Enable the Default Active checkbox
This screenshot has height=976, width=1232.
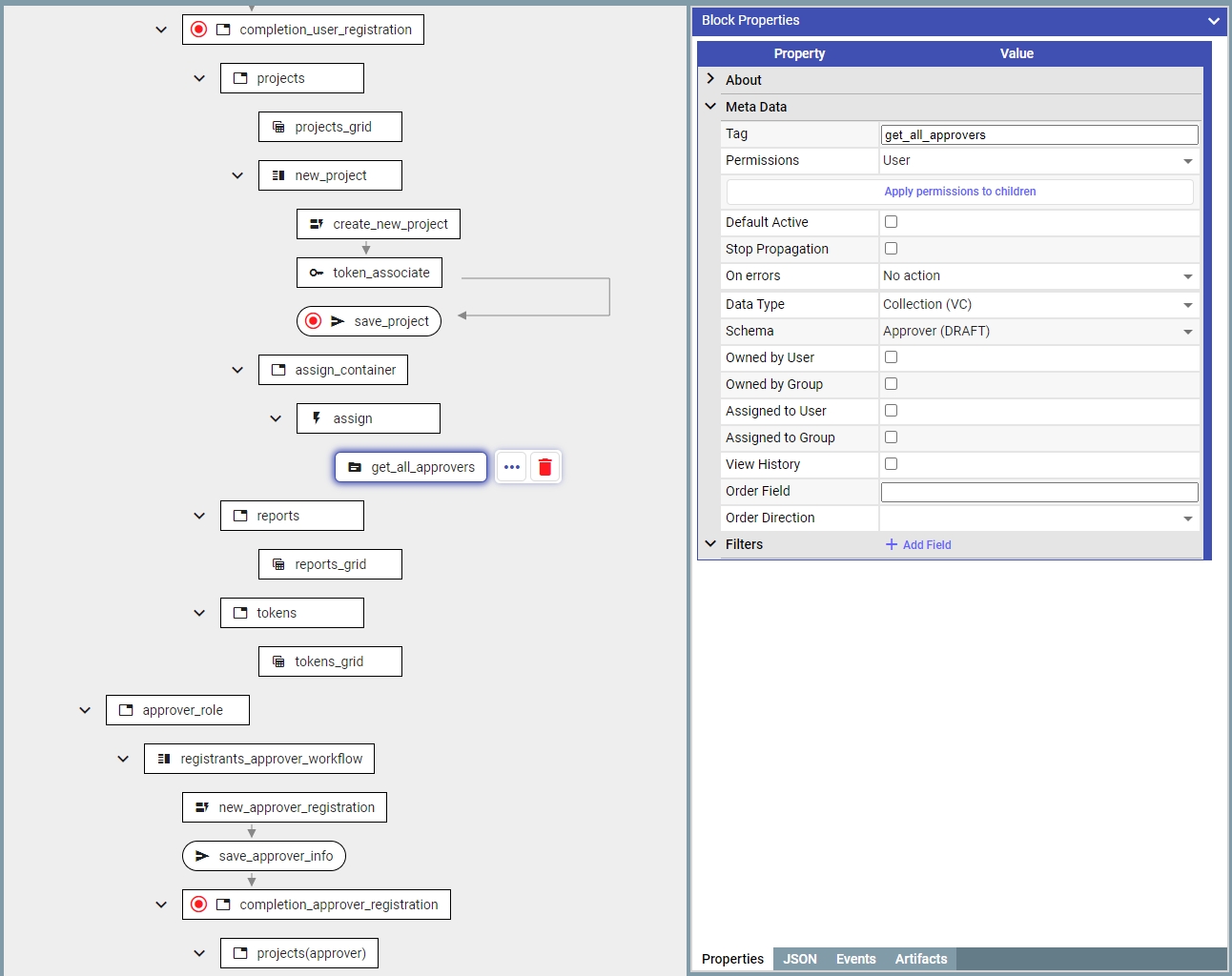coord(891,222)
